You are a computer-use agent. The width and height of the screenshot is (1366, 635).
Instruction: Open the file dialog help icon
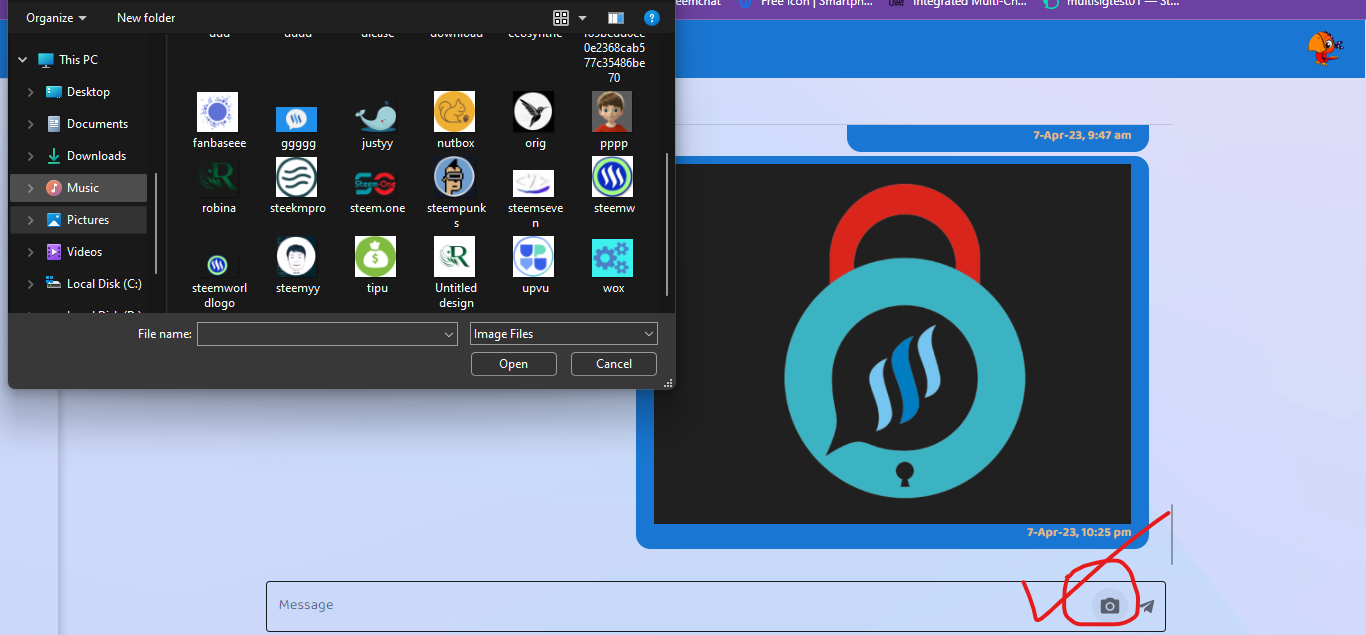(652, 18)
